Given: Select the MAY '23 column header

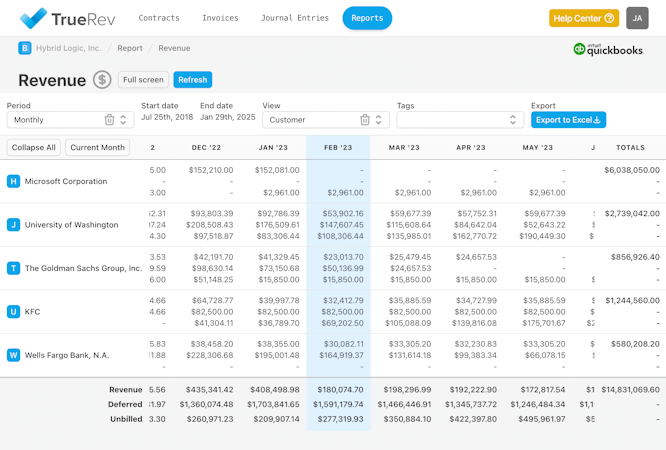Looking at the screenshot, I should pos(537,147).
